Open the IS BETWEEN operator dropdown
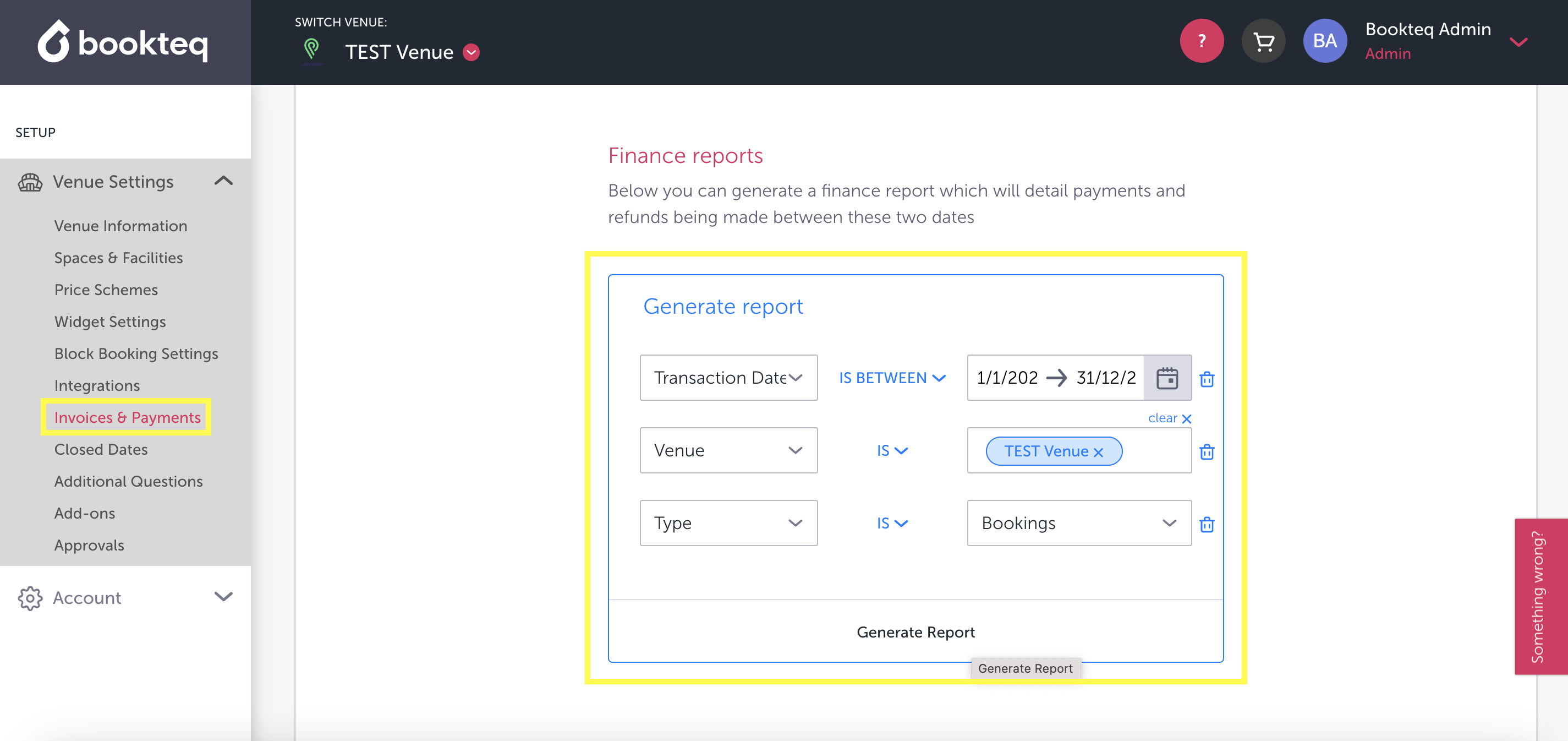 click(892, 378)
